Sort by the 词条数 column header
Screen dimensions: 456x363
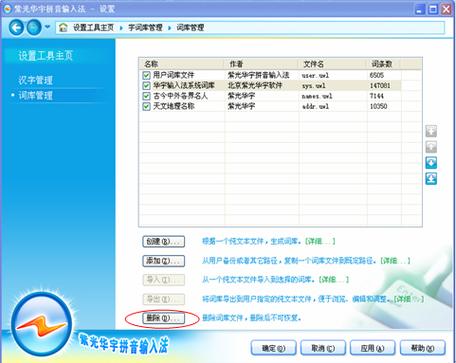[x=383, y=64]
